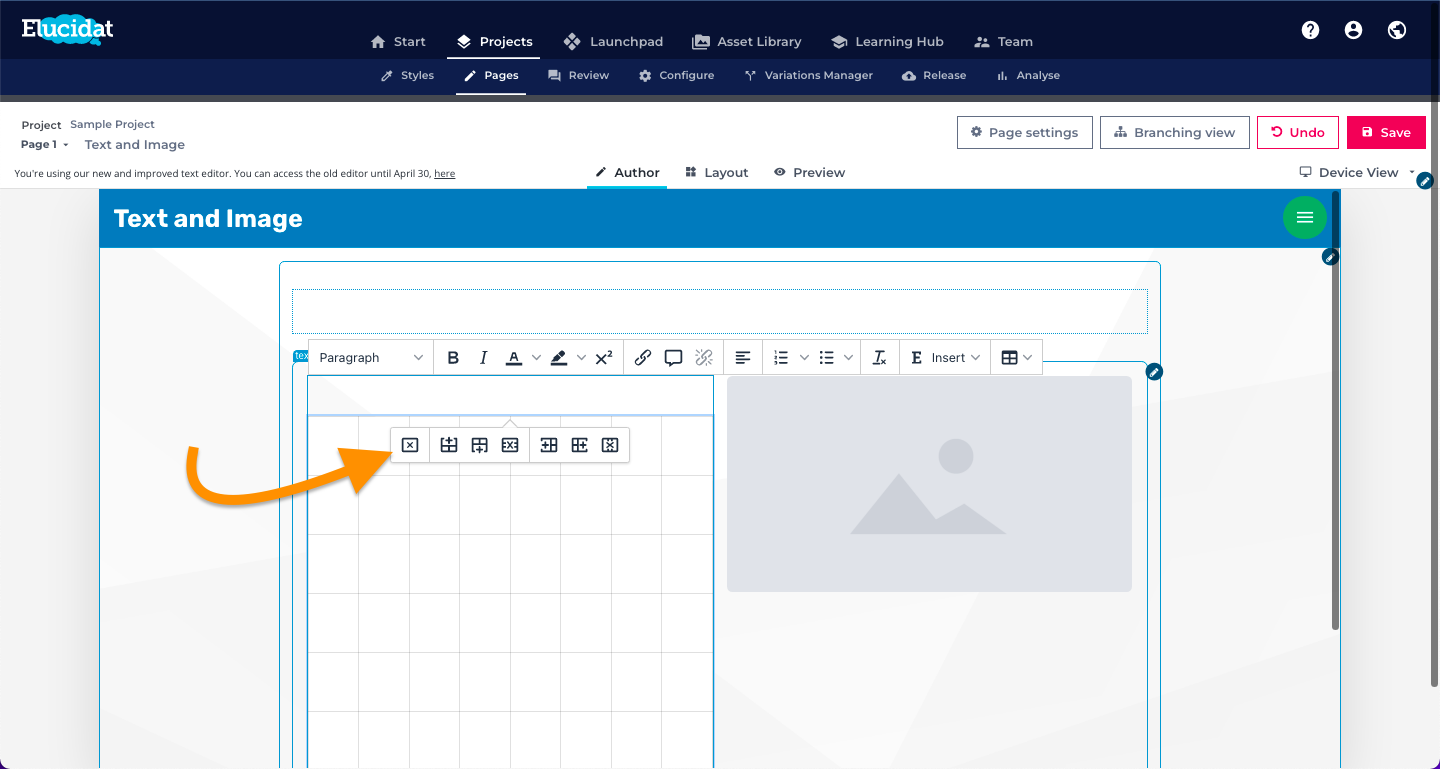Click the Undo button
This screenshot has width=1440, height=769.
1298,133
